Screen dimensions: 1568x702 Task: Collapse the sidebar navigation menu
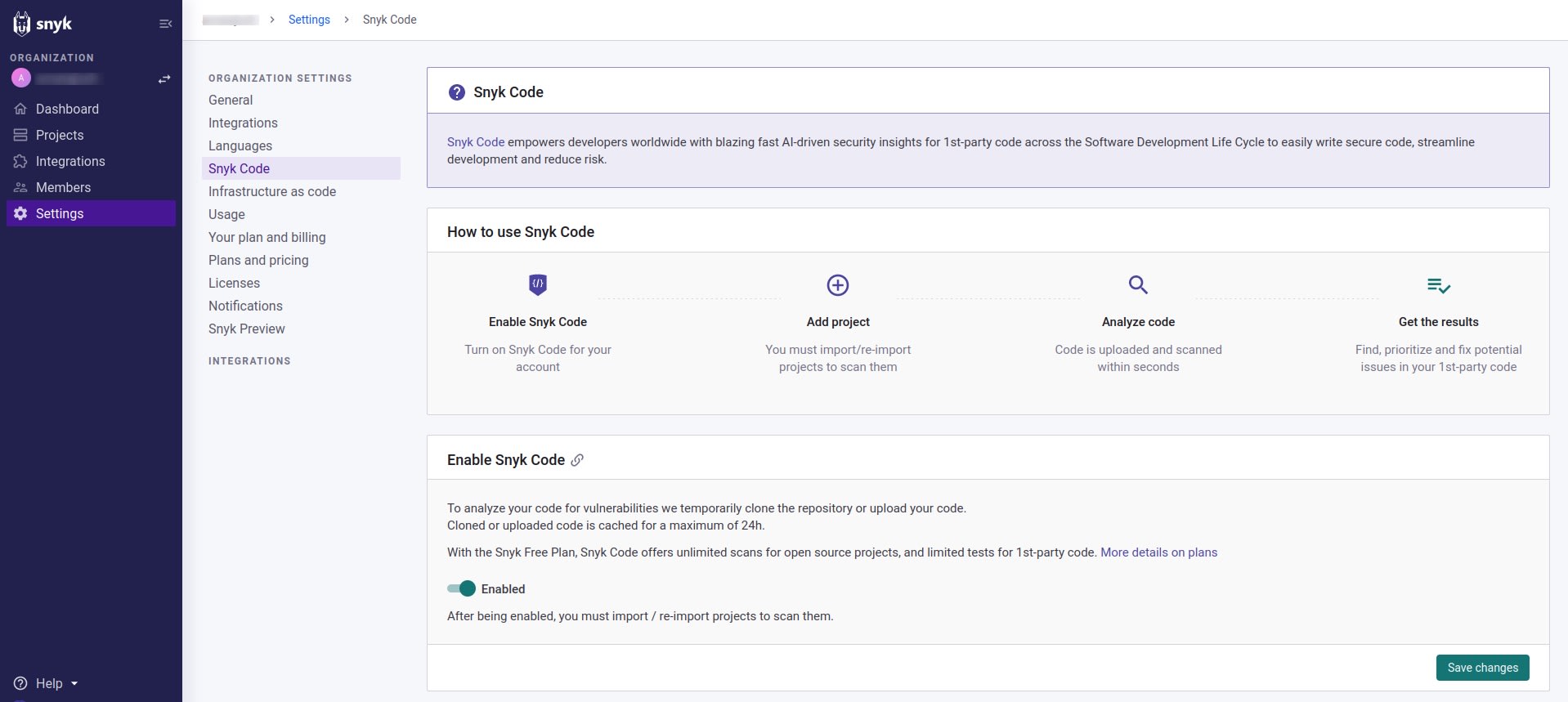click(x=165, y=24)
